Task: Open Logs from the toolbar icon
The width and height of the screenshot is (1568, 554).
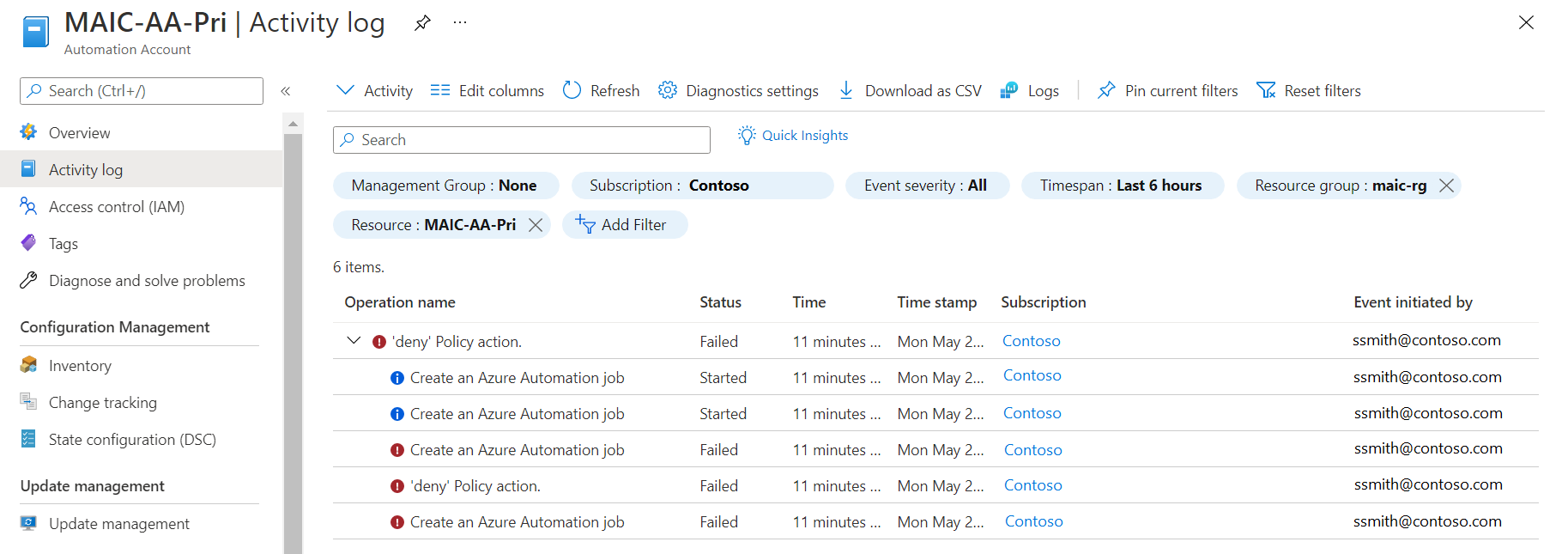Action: [1009, 90]
